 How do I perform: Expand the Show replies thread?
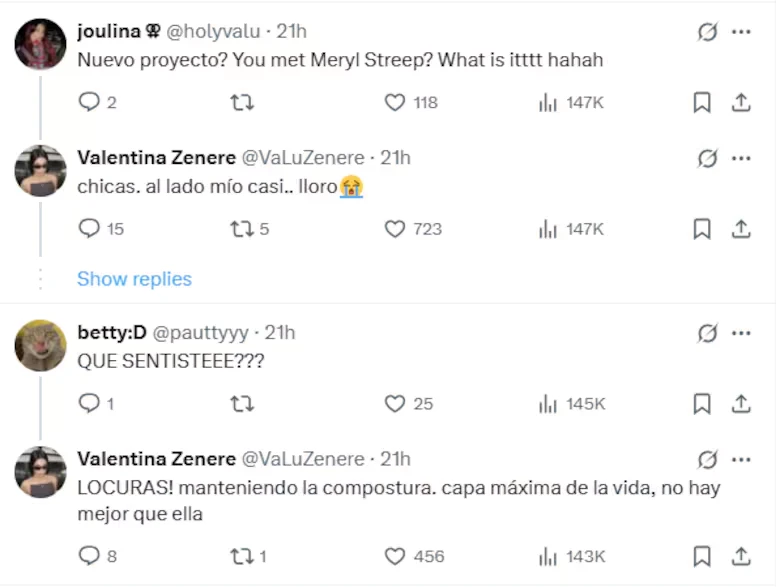click(134, 279)
